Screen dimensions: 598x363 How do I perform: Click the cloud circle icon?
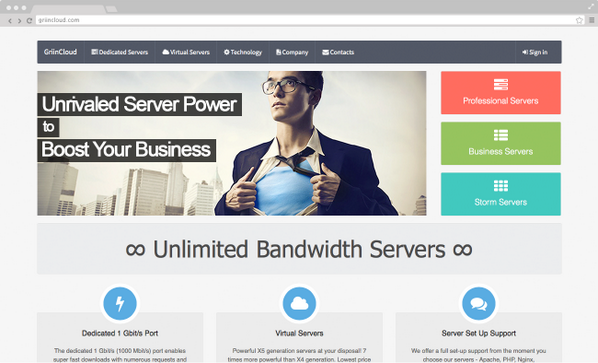(x=299, y=304)
